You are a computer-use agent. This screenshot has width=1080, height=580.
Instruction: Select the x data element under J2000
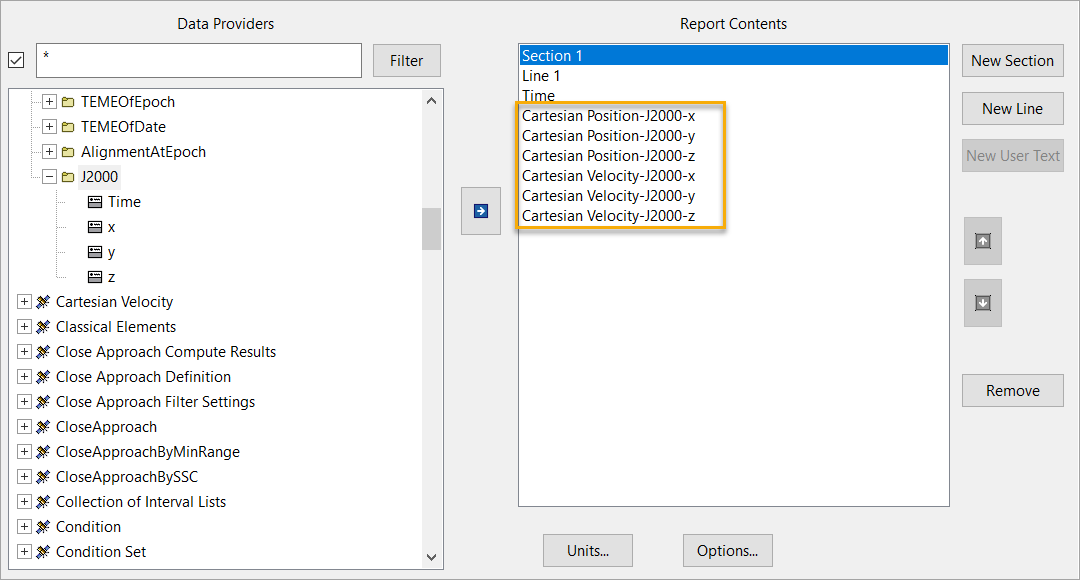tap(111, 227)
